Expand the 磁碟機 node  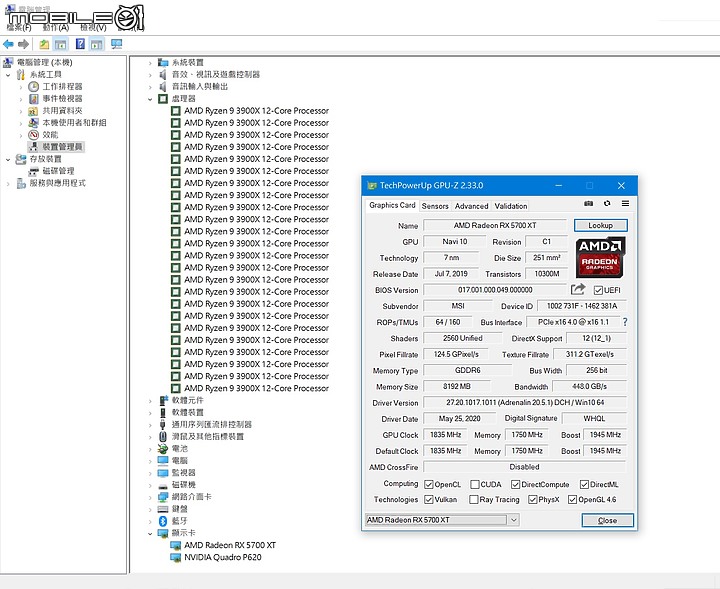tap(150, 485)
